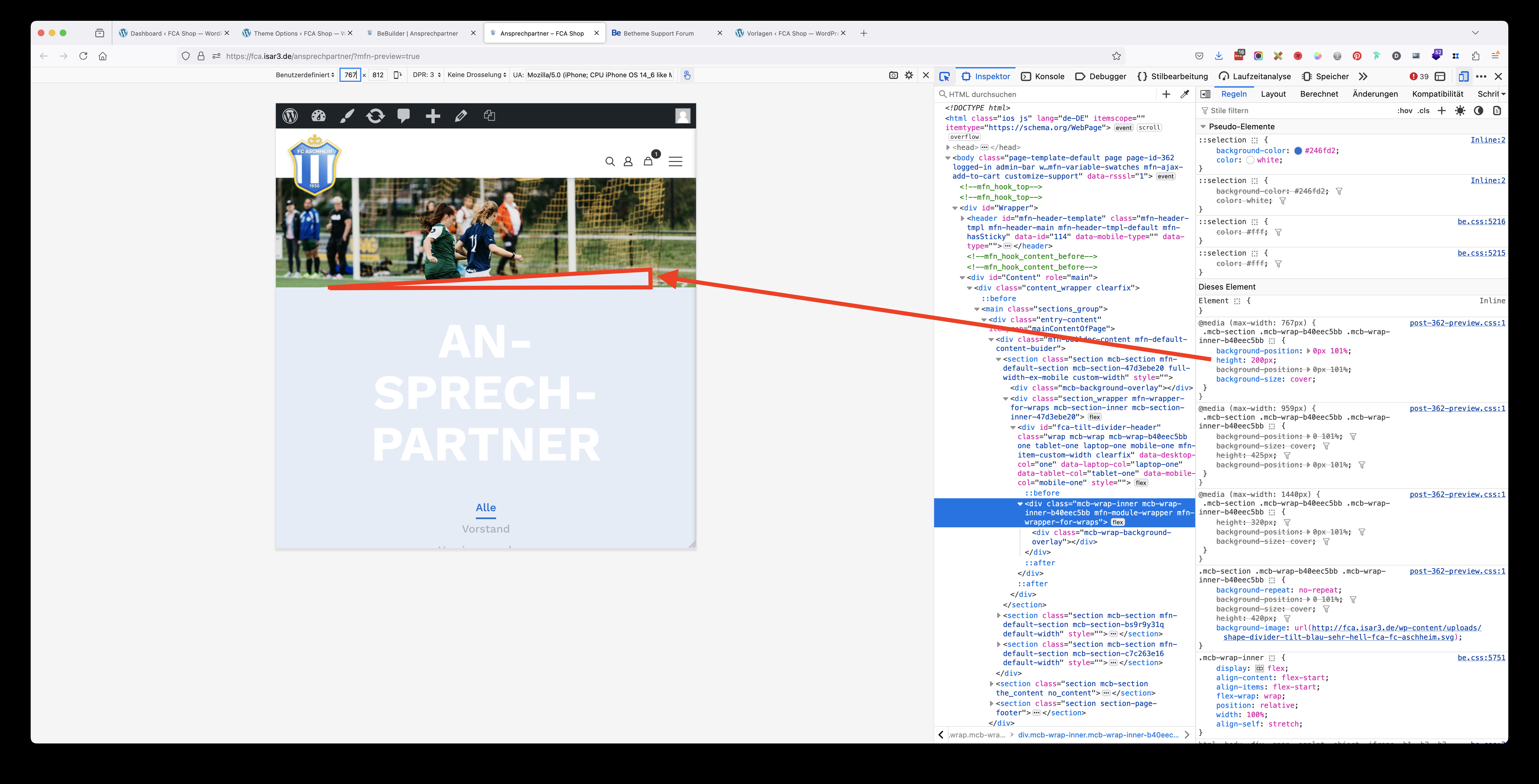The image size is (1539, 784).
Task: Click the #246fd2 color swatch
Action: click(1298, 151)
